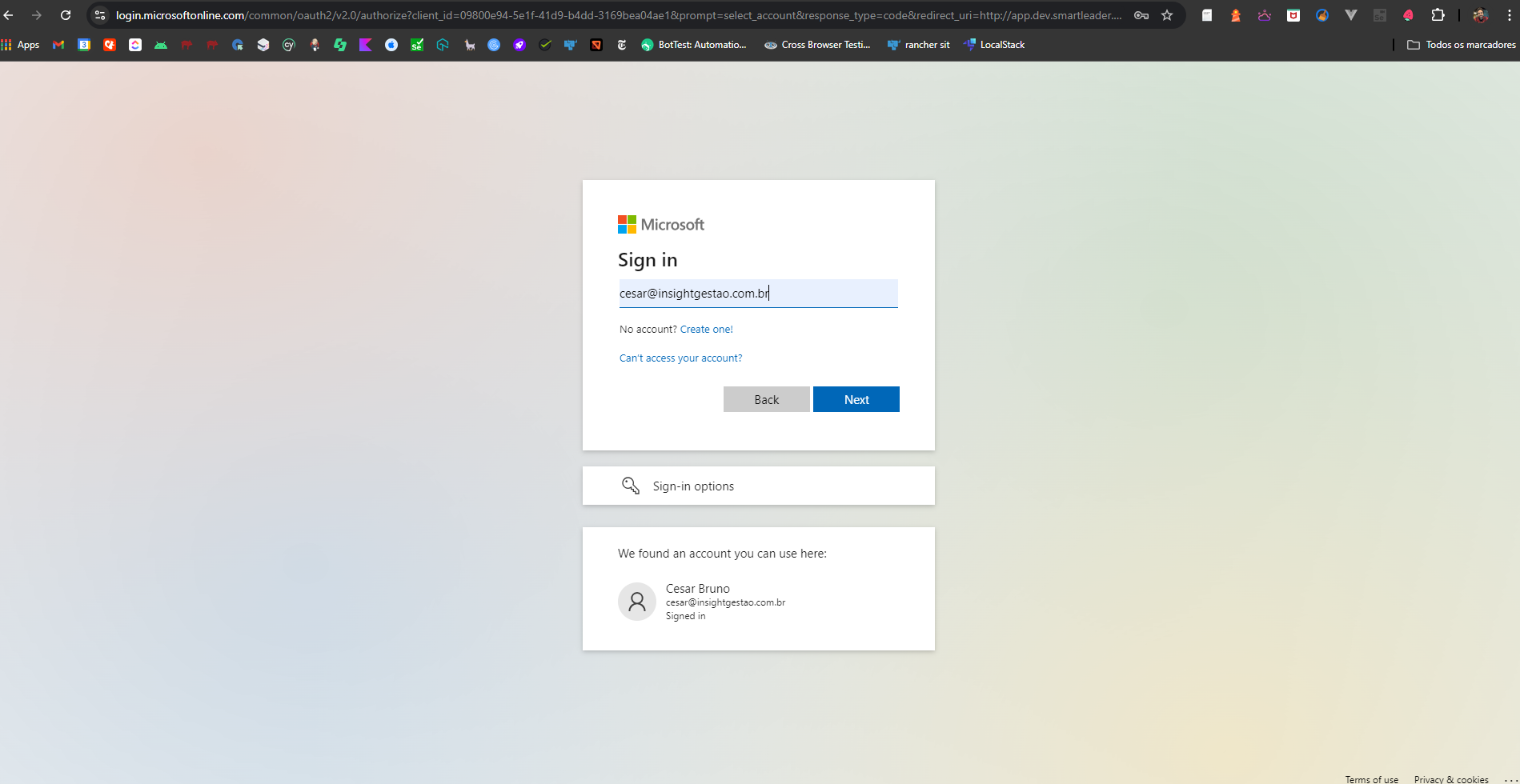
Task: Click the McAfee extension icon
Action: tap(1293, 15)
